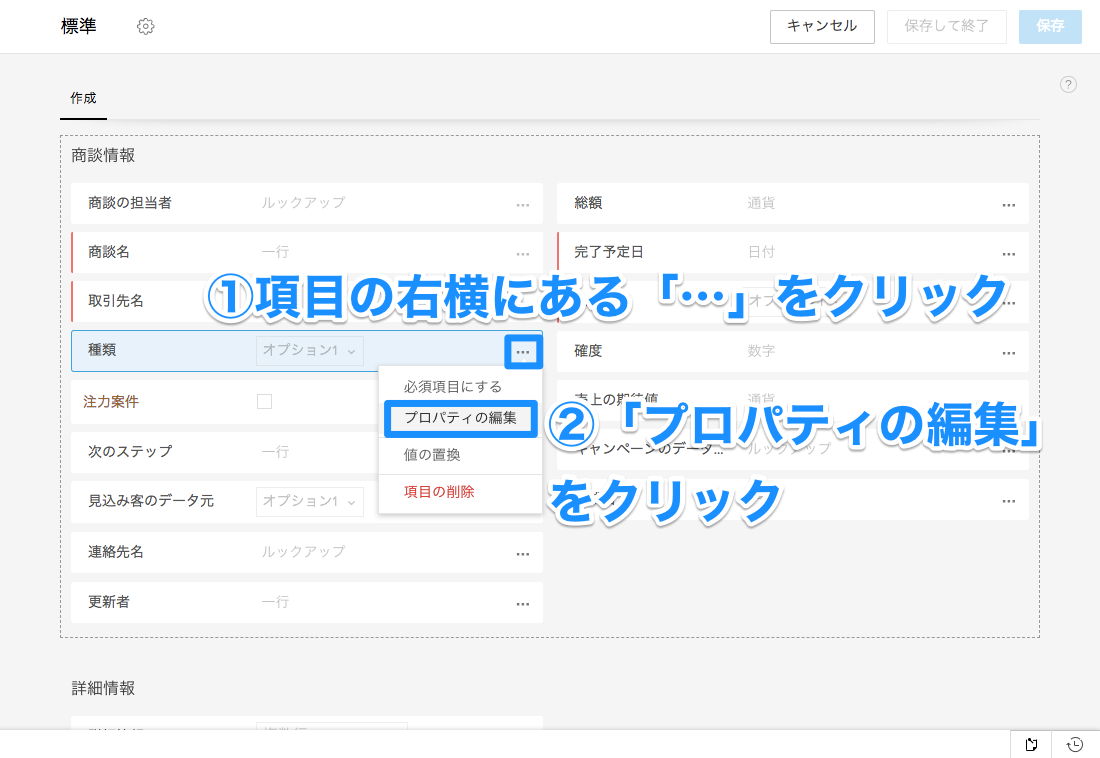The image size is (1100, 758).
Task: Select the 確度 field row
Action: [x=793, y=352]
